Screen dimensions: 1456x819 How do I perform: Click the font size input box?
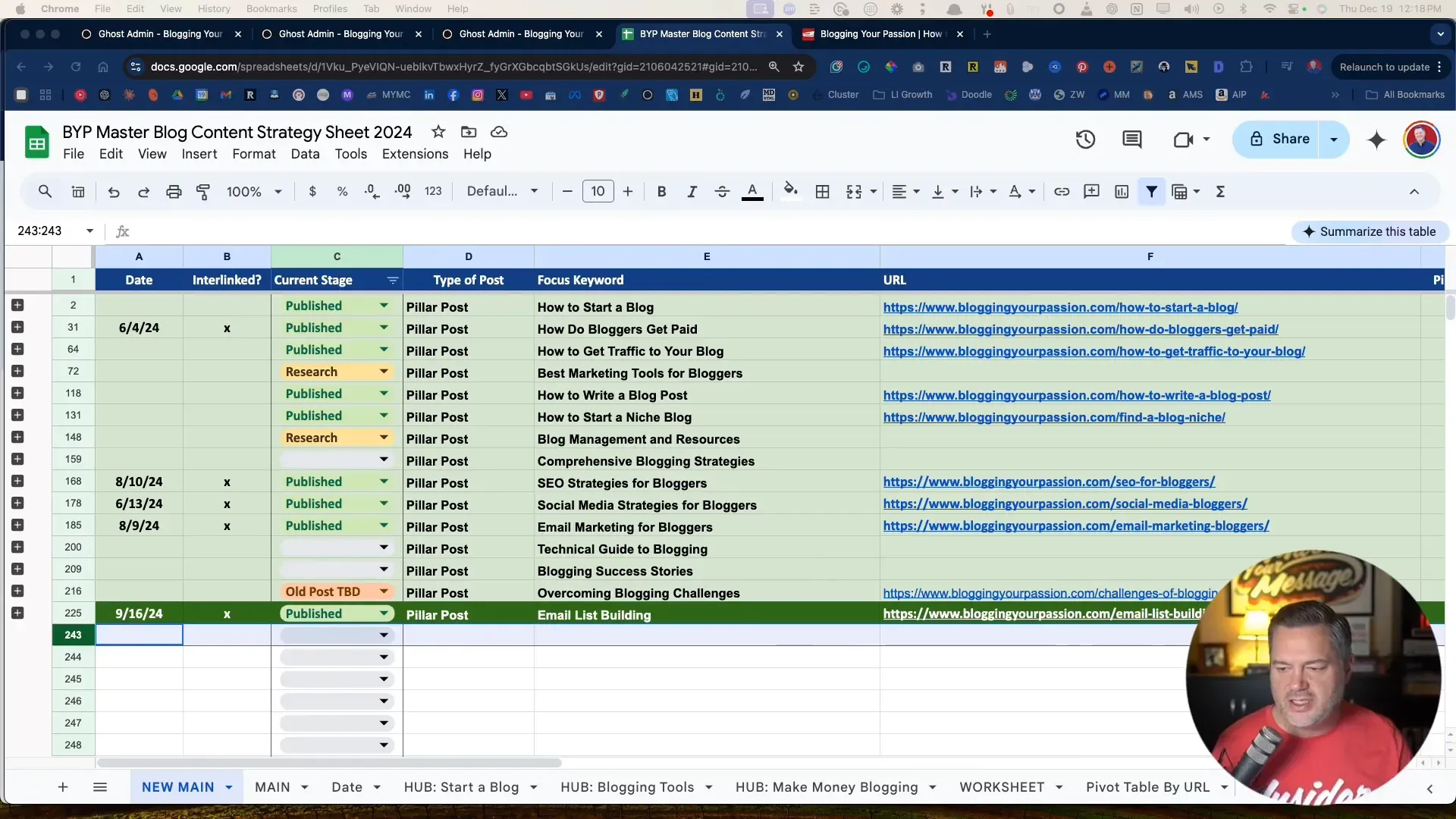(x=598, y=192)
